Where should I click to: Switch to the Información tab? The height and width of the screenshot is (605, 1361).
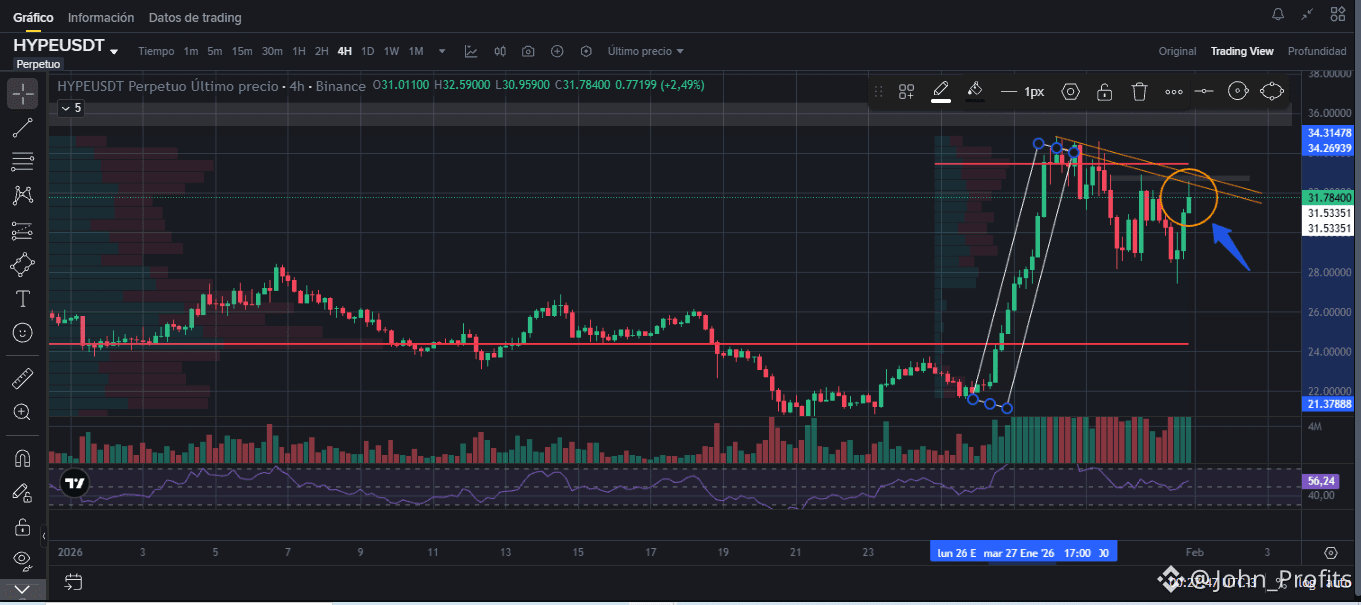point(101,18)
